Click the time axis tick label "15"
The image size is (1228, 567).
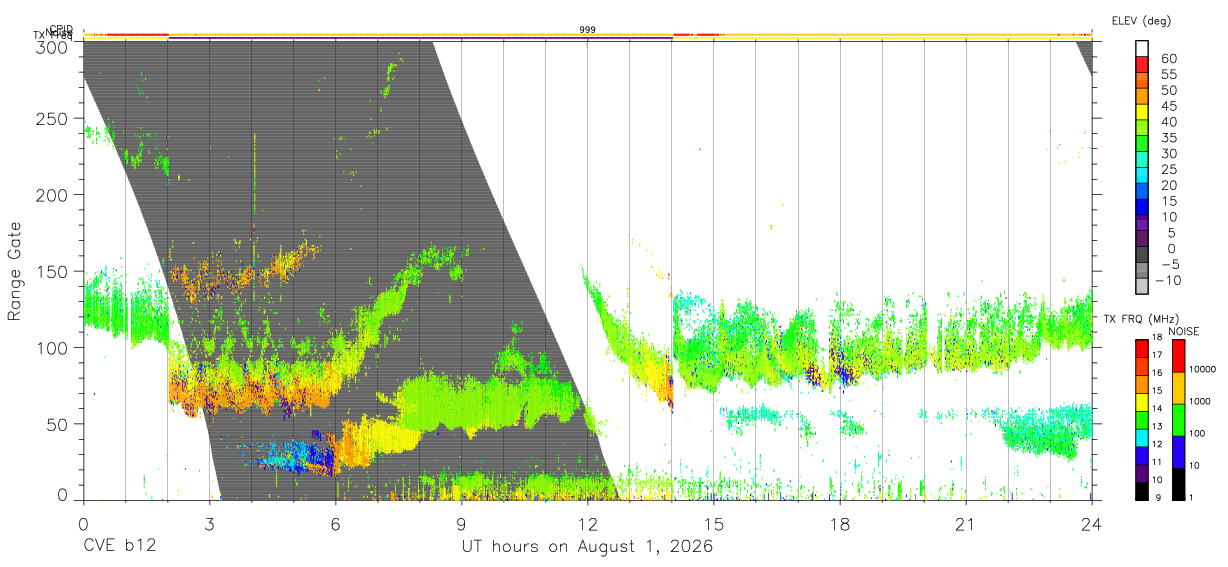pos(713,525)
